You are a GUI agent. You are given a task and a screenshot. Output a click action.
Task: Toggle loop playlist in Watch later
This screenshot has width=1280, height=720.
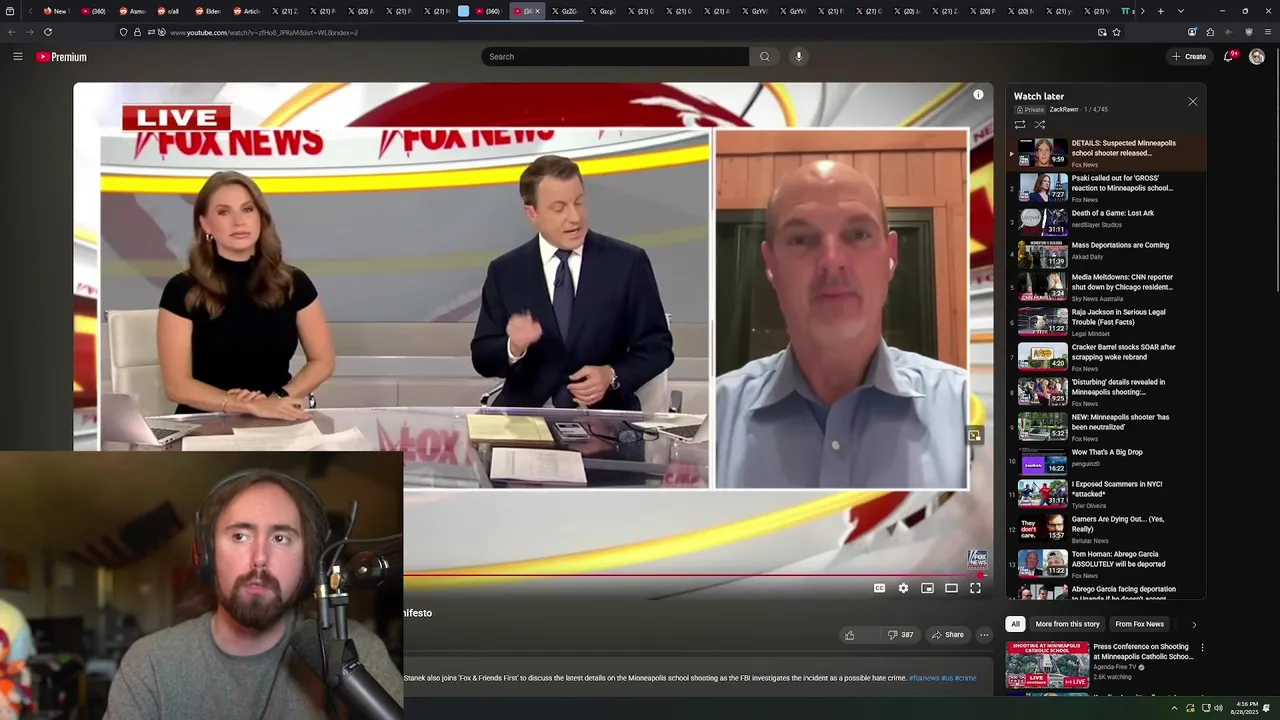[1020, 125]
